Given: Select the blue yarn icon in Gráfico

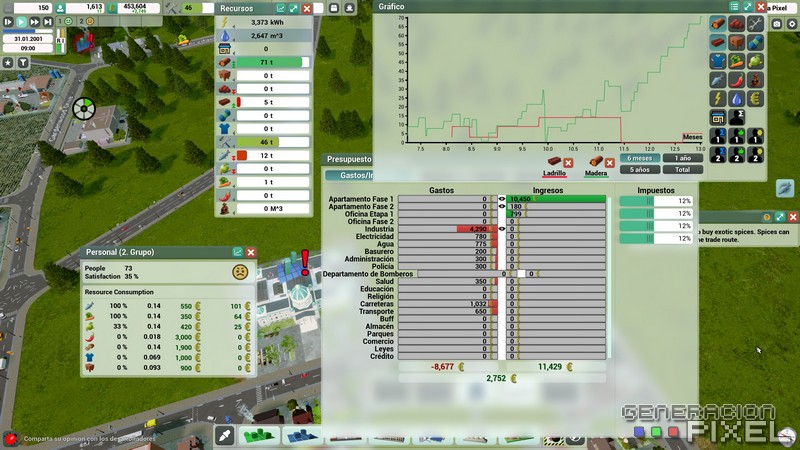Looking at the screenshot, I should click(756, 42).
